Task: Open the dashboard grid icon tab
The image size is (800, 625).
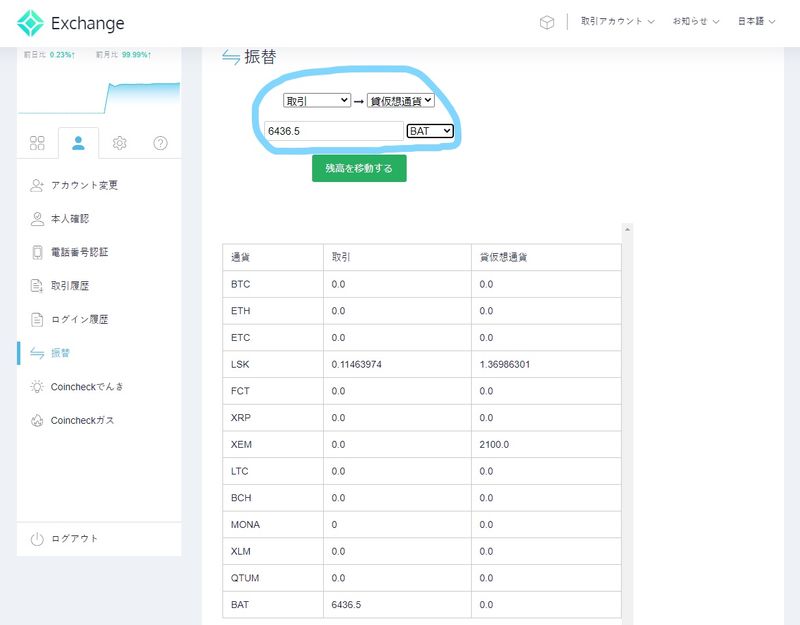Action: tap(37, 143)
